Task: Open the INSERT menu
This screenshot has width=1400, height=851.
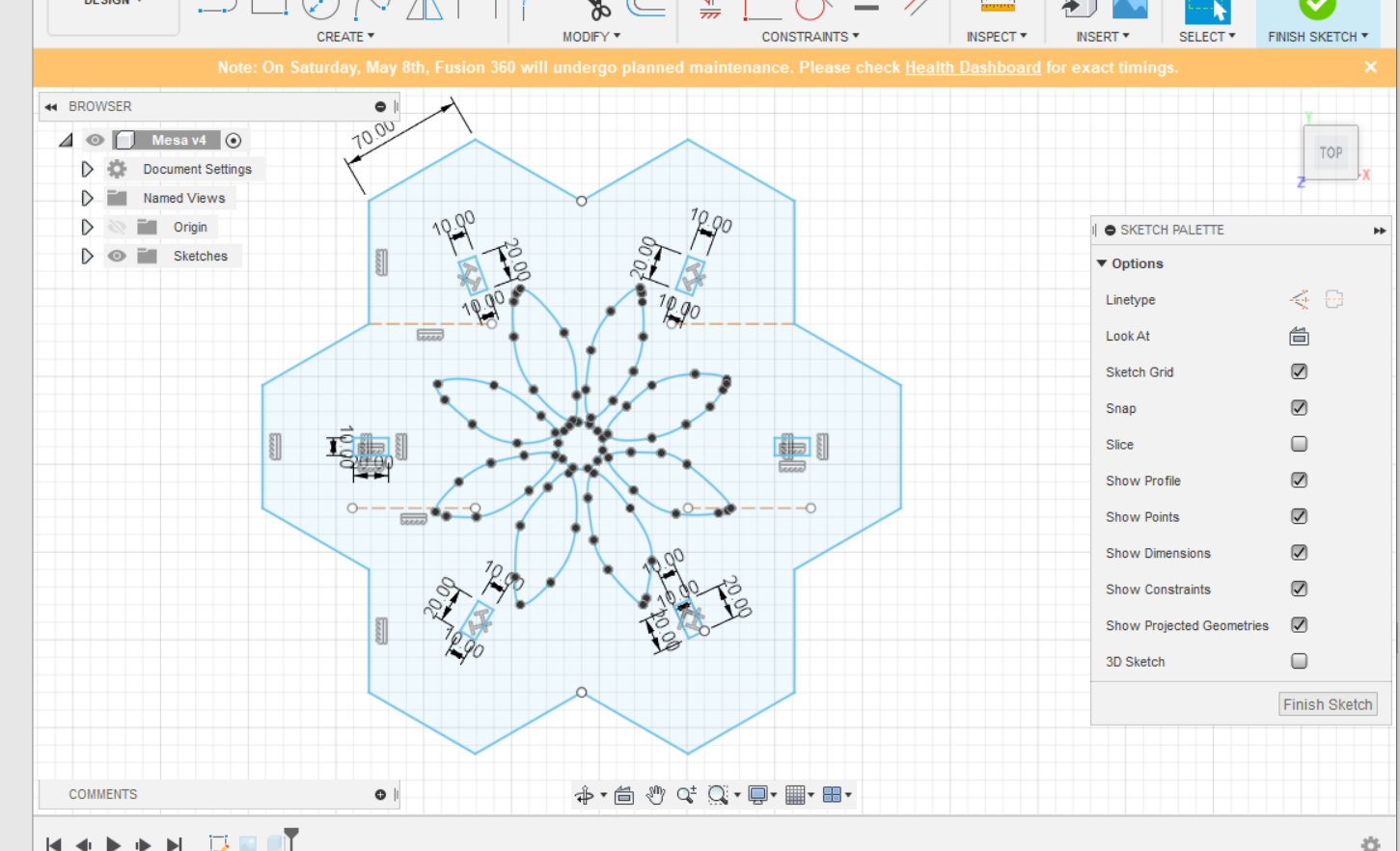Action: [1103, 37]
